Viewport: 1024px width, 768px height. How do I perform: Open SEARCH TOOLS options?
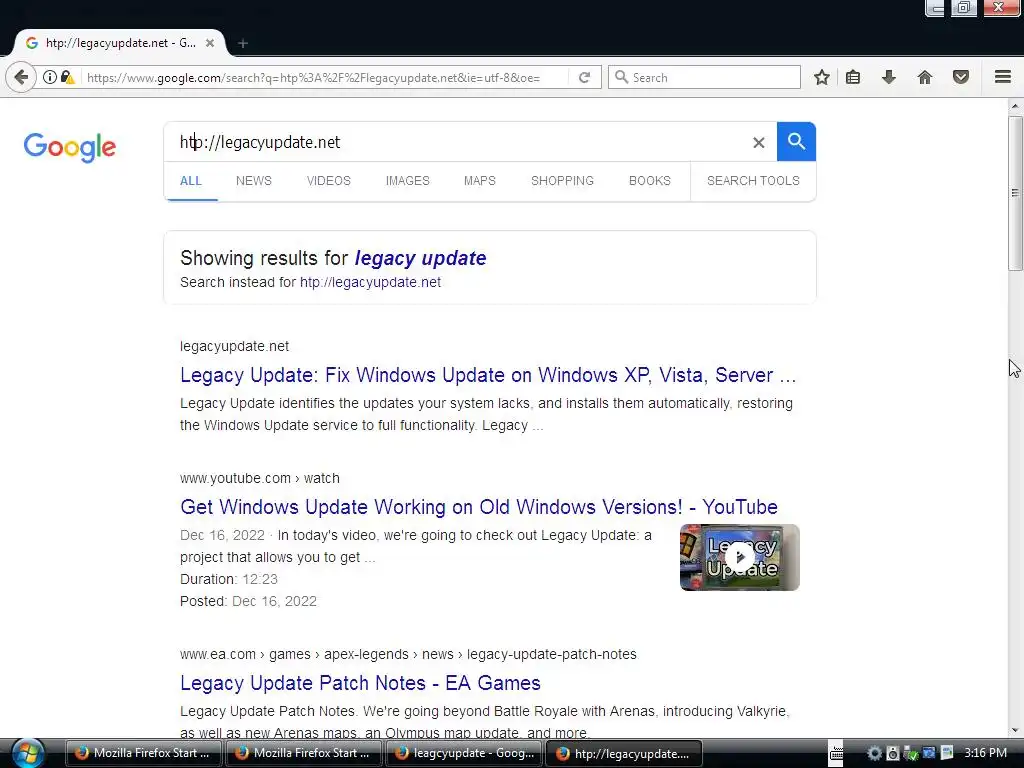753,181
